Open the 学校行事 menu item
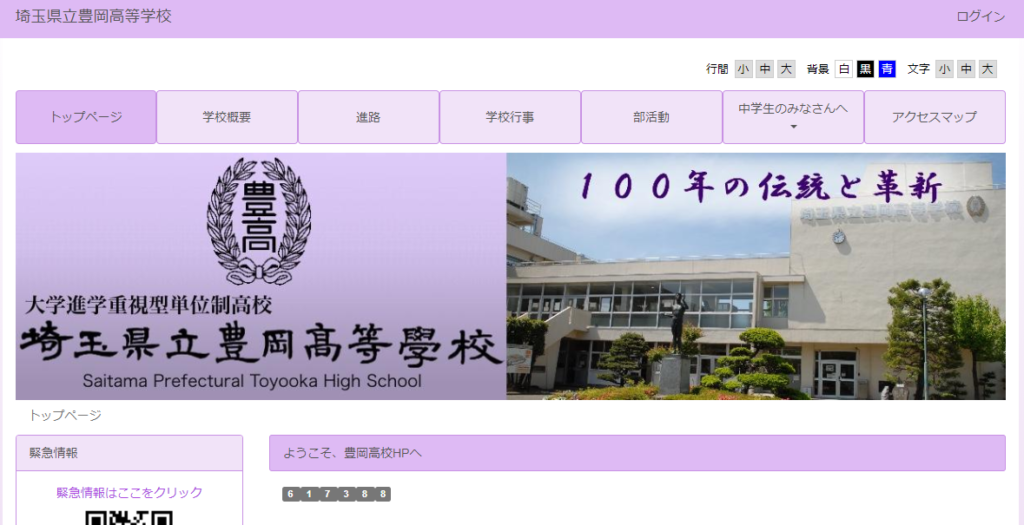The width and height of the screenshot is (1024, 525). point(510,117)
